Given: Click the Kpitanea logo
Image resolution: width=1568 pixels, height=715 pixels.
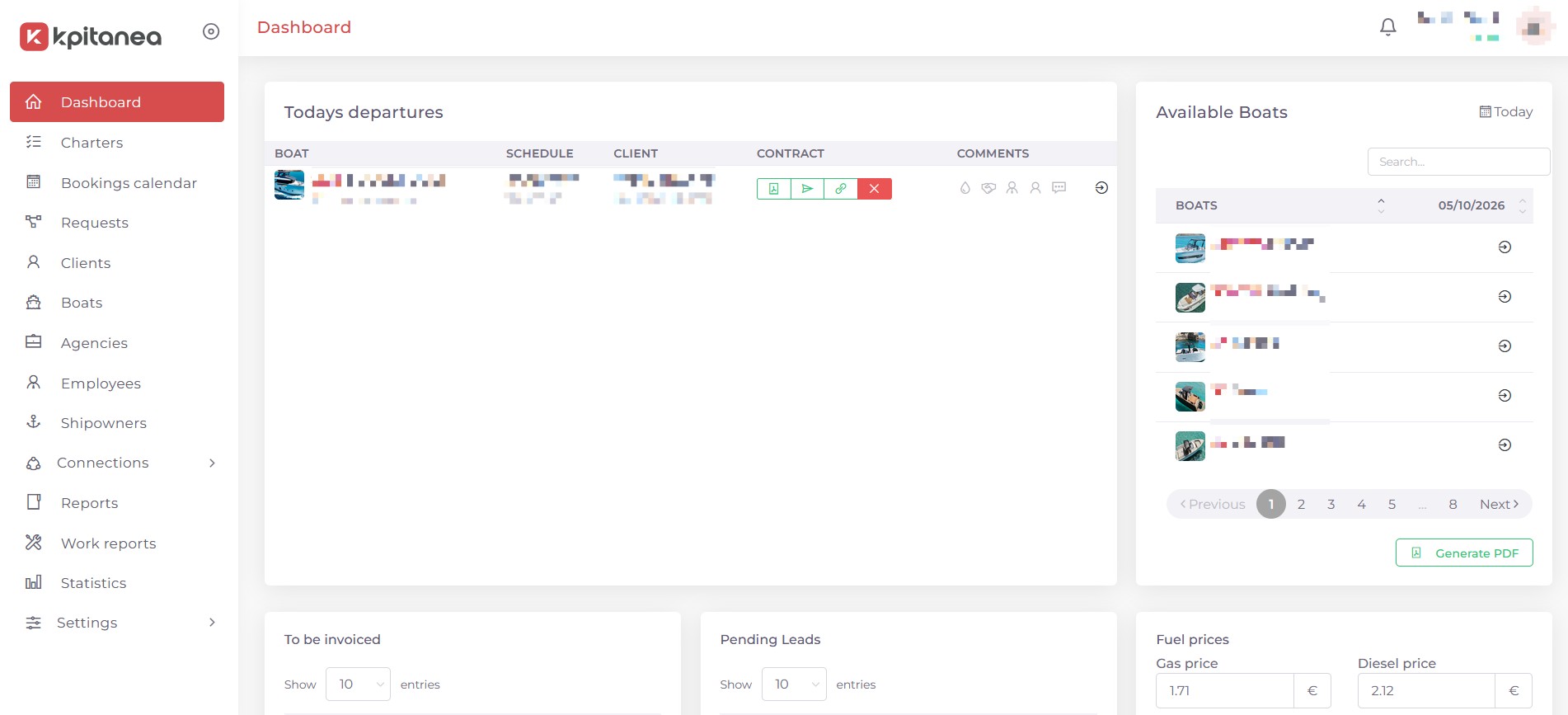Looking at the screenshot, I should point(91,36).
